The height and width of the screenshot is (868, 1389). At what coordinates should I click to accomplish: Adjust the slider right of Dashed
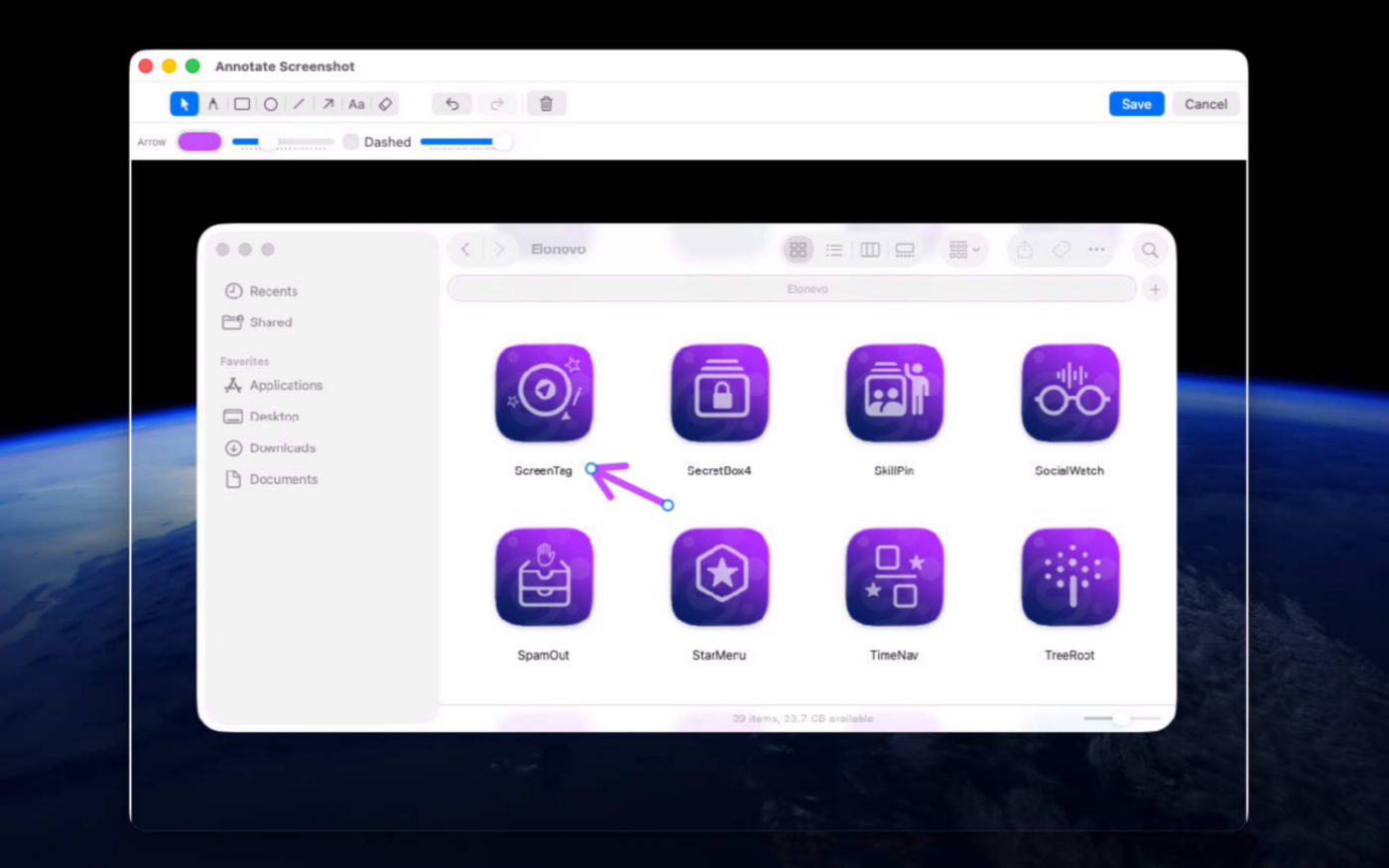[464, 142]
